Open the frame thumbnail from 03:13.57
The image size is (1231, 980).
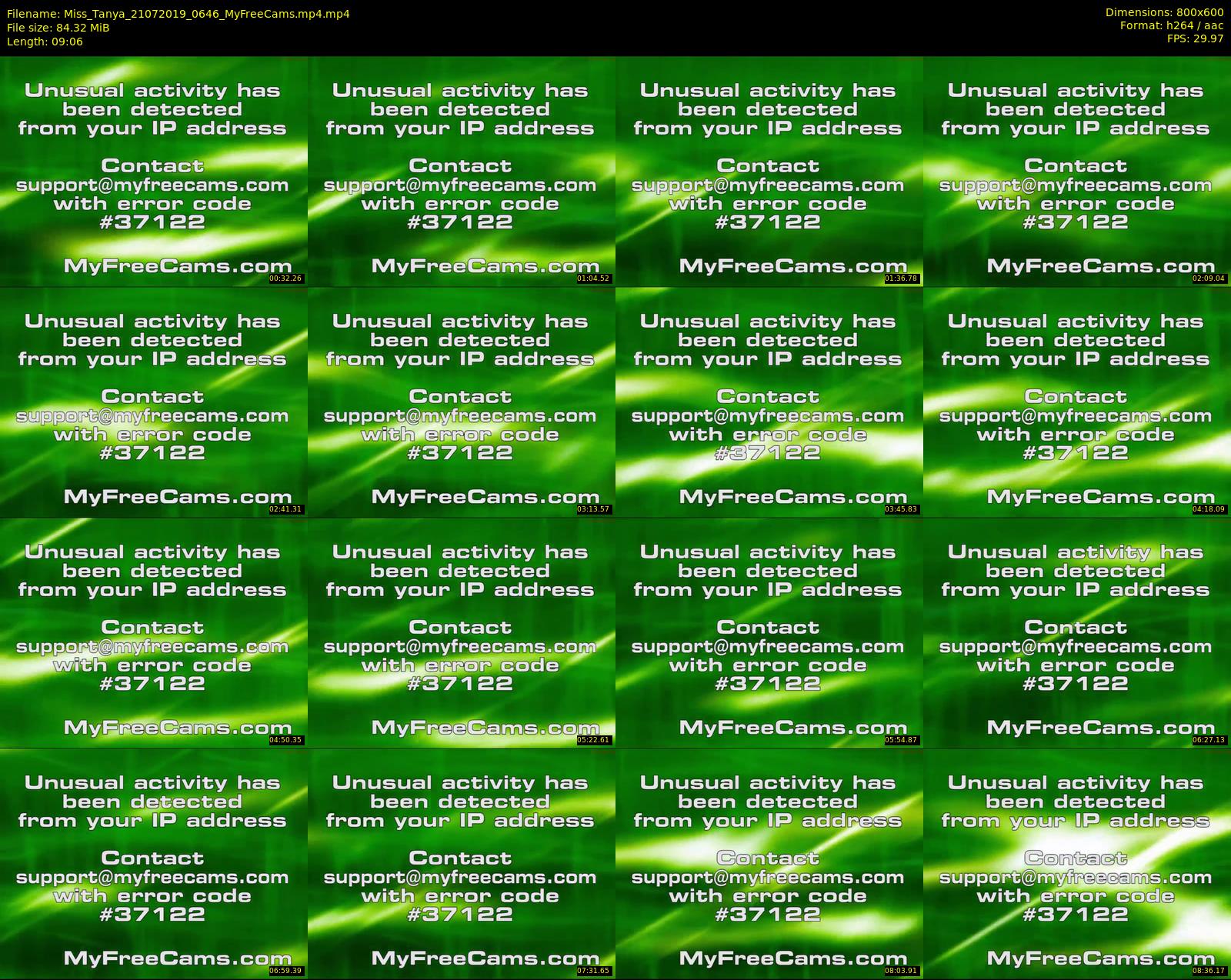(x=462, y=402)
